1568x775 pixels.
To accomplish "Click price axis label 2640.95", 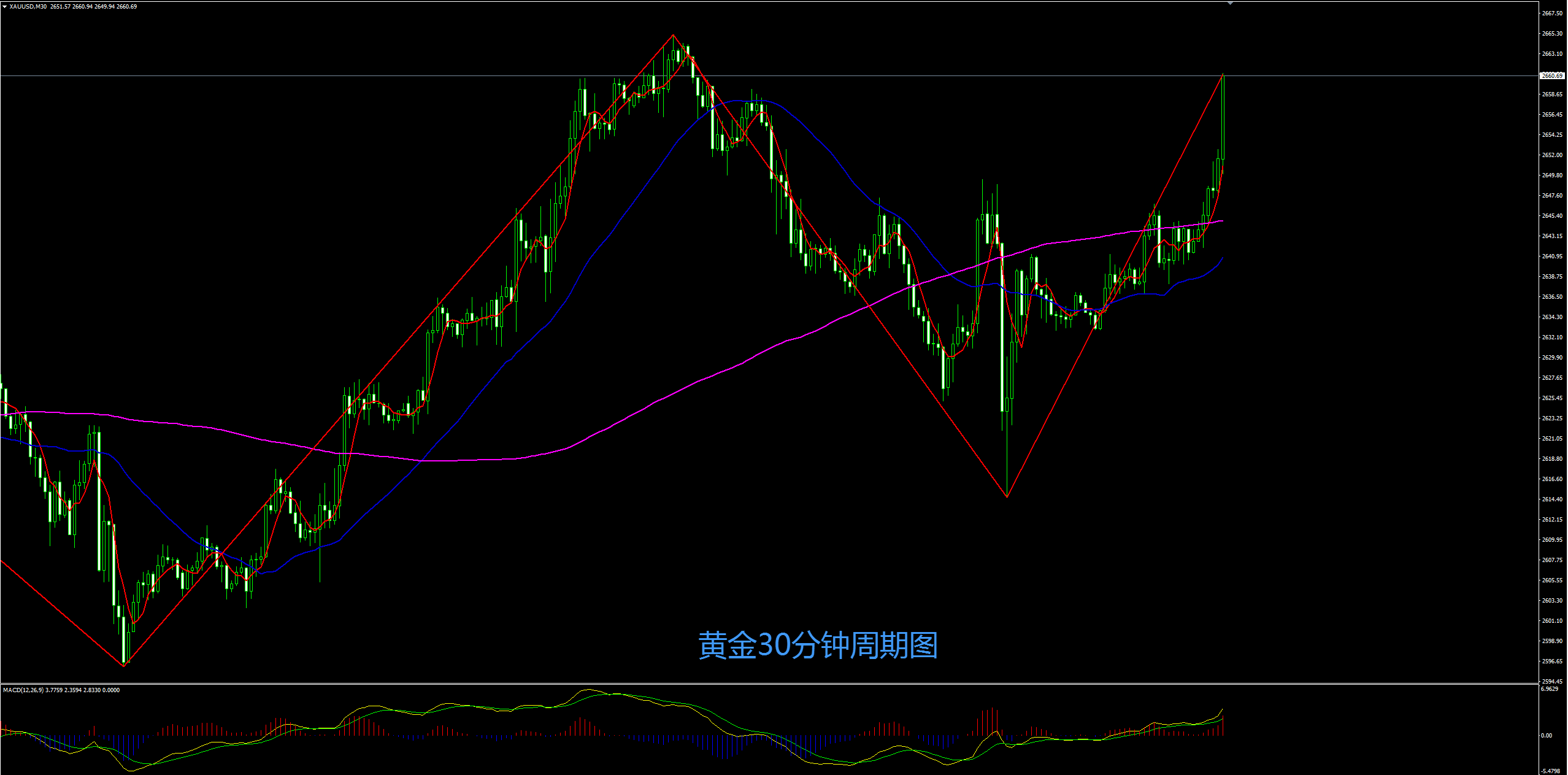I will coord(1552,256).
